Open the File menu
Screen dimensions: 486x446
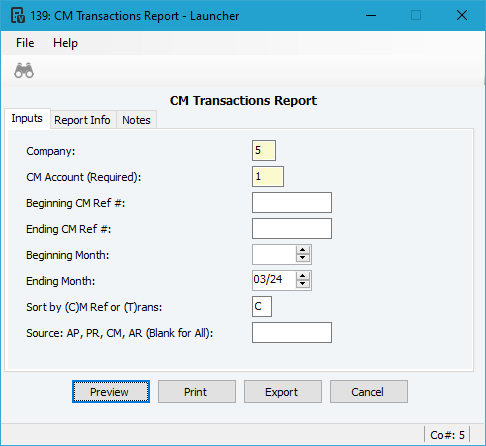[25, 43]
